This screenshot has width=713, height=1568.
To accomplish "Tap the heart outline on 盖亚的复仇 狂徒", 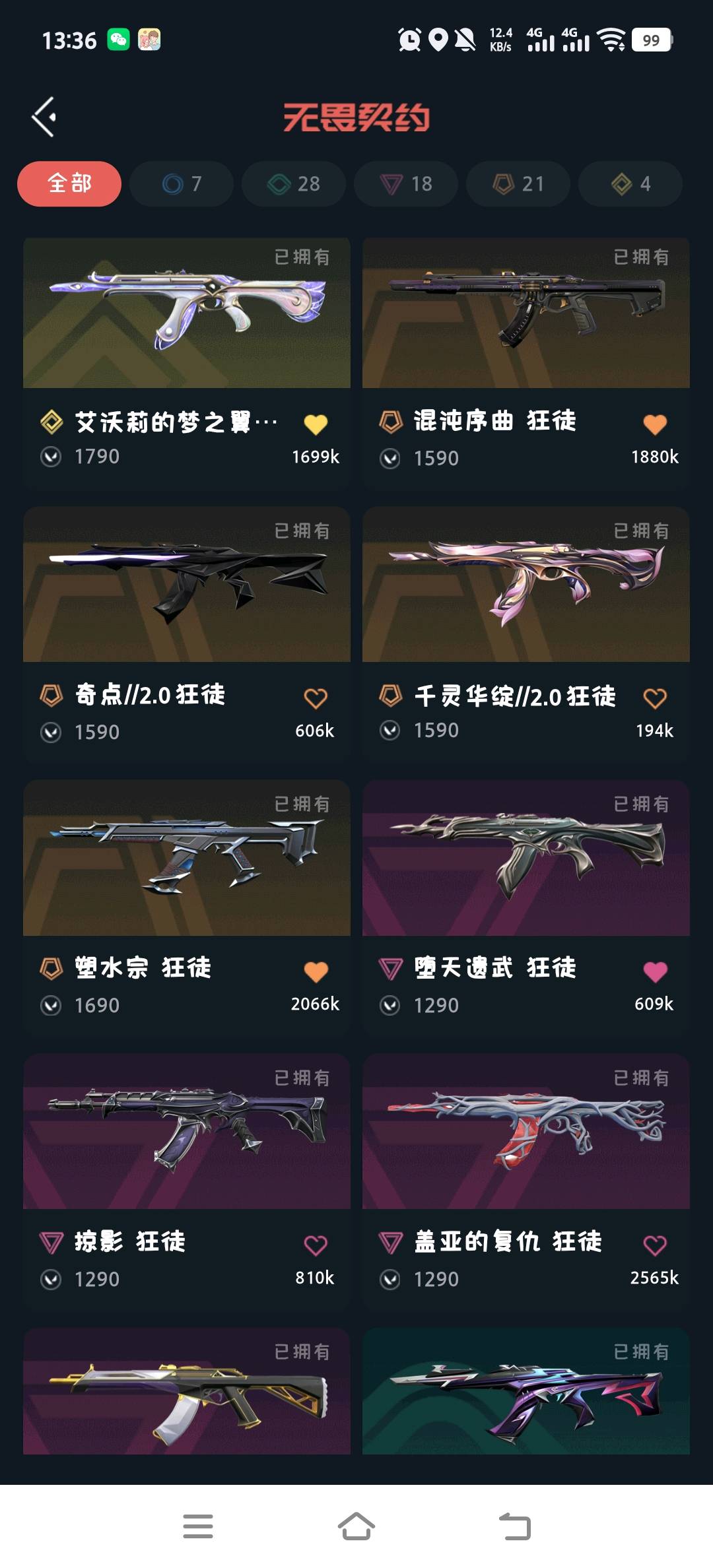I will (x=655, y=1245).
